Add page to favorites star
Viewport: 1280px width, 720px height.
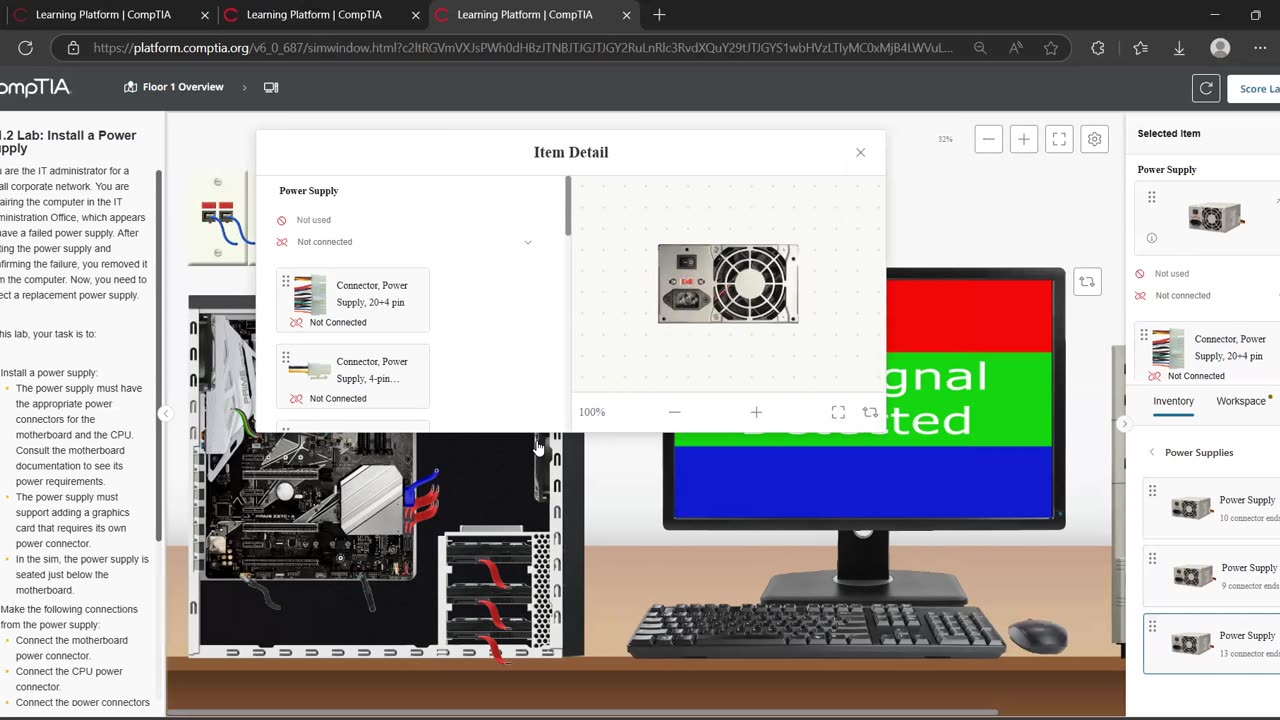click(x=1051, y=48)
